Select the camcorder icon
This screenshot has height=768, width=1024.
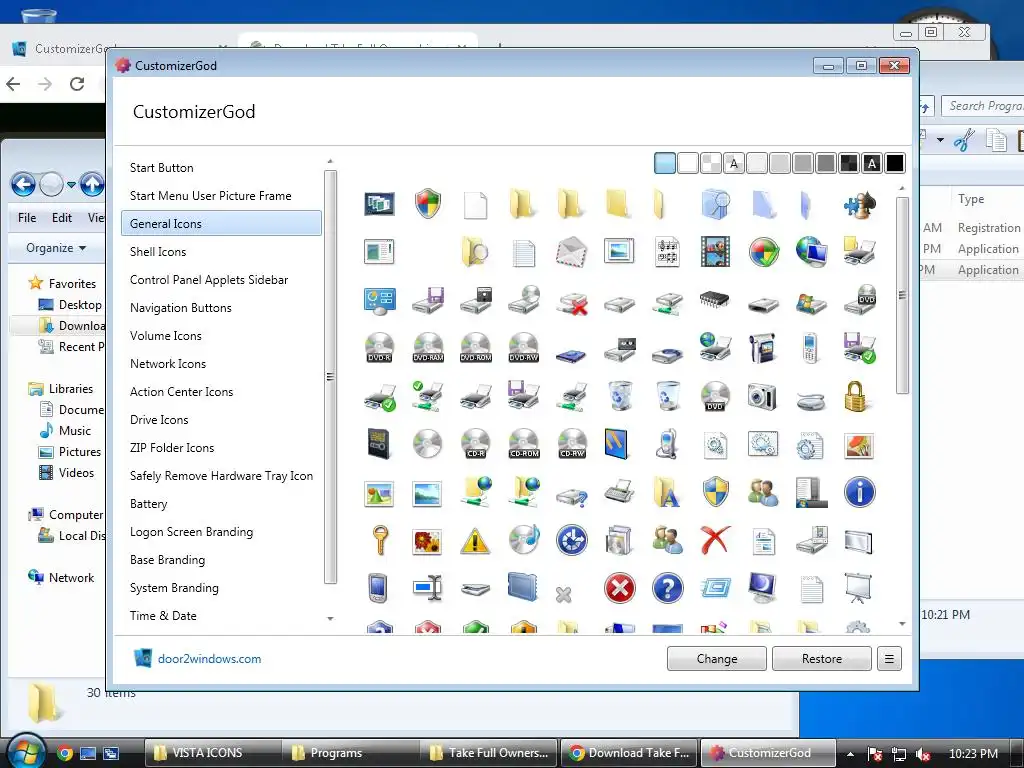(763, 347)
